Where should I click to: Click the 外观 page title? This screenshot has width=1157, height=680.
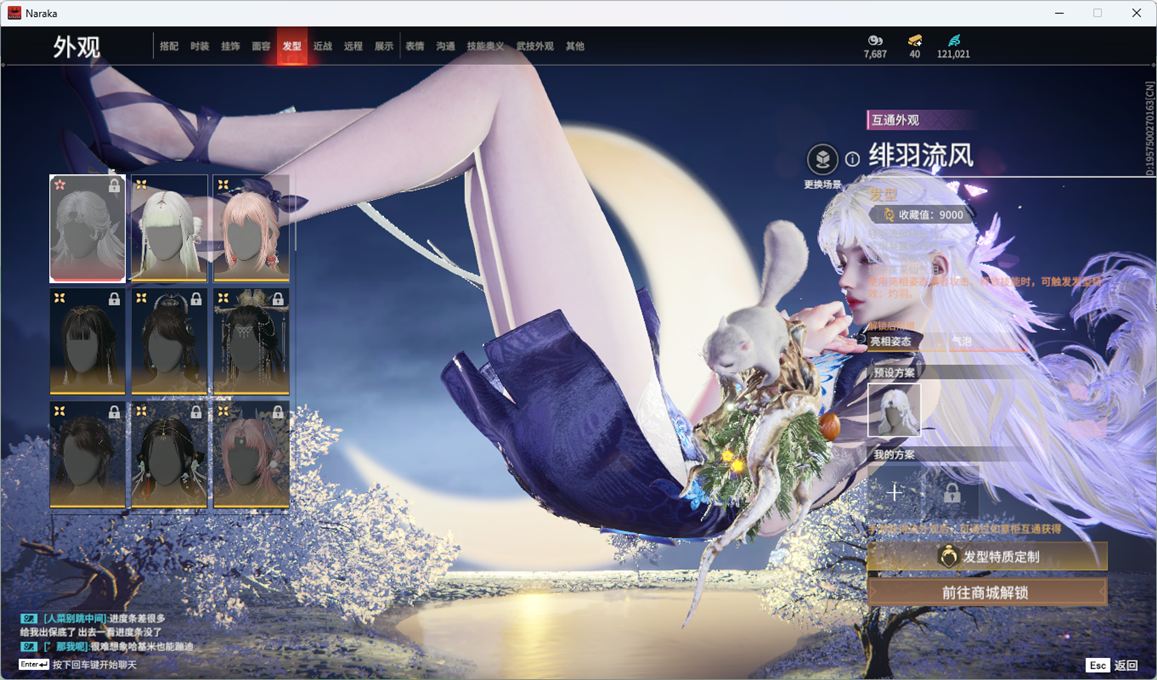pyautogui.click(x=76, y=47)
